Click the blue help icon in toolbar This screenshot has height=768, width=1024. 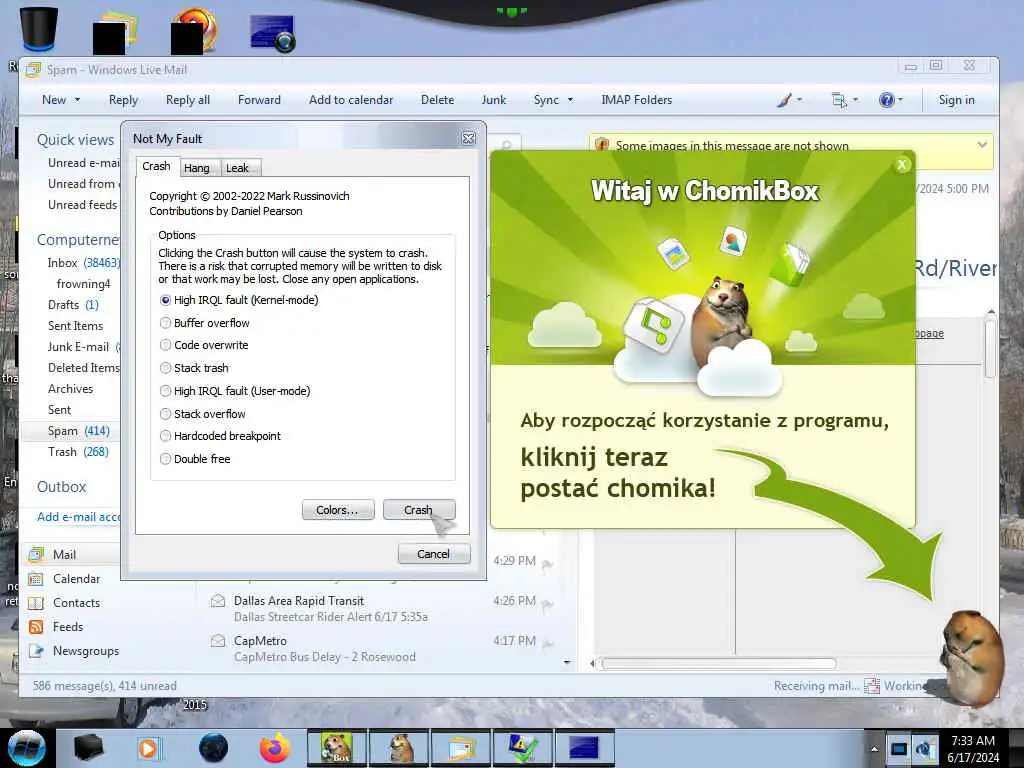(x=887, y=100)
